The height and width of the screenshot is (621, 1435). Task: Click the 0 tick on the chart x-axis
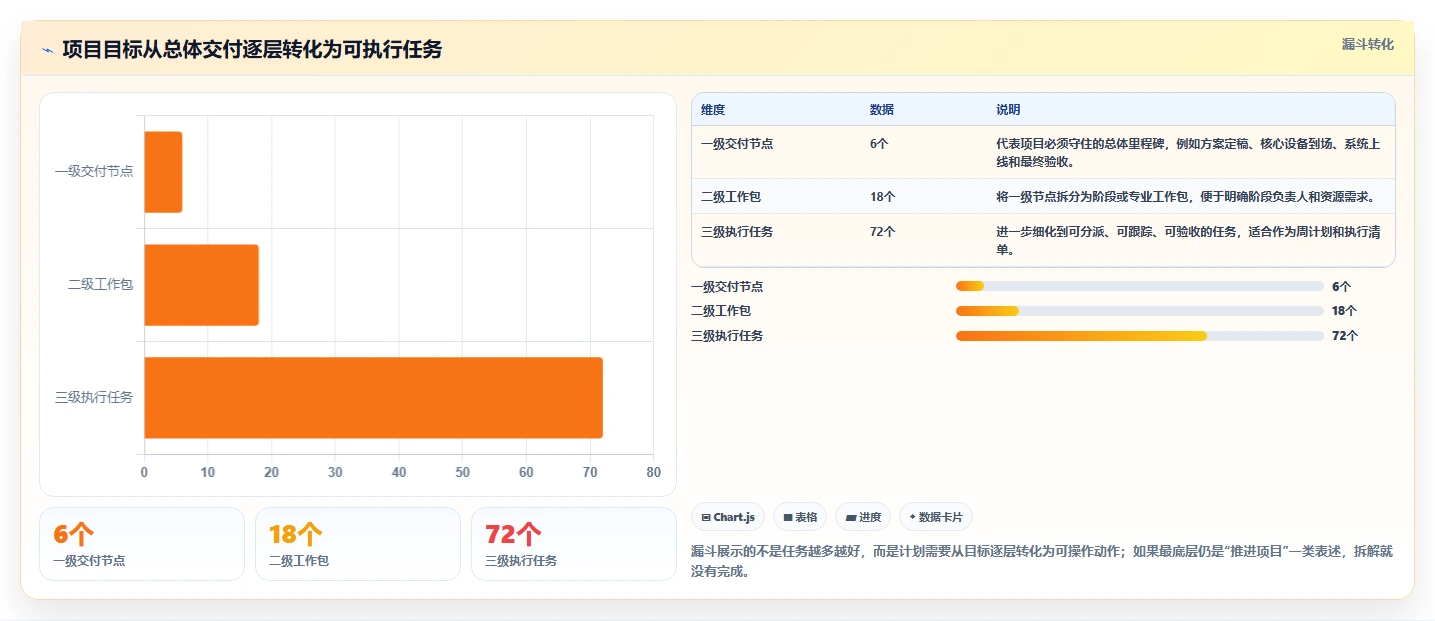pyautogui.click(x=144, y=472)
